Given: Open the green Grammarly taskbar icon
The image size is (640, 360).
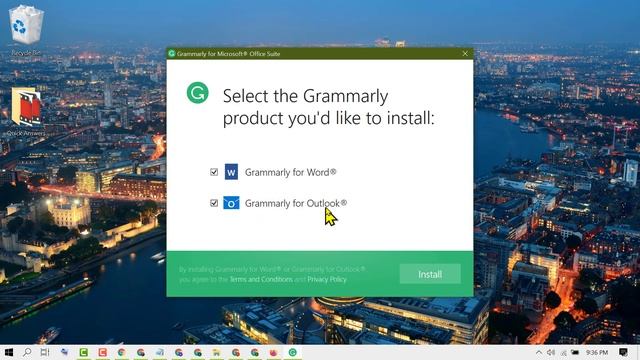Looking at the screenshot, I should click(293, 352).
